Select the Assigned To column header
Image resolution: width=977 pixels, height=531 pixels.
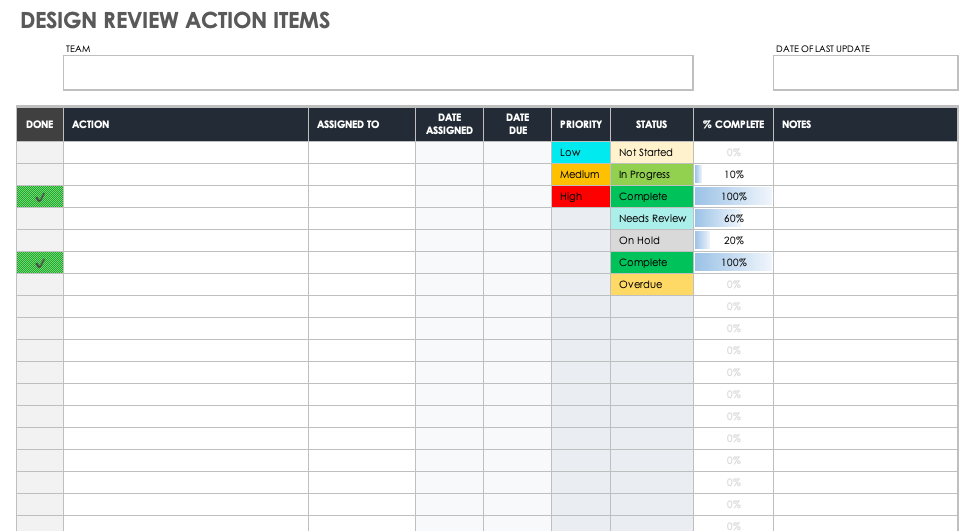361,125
